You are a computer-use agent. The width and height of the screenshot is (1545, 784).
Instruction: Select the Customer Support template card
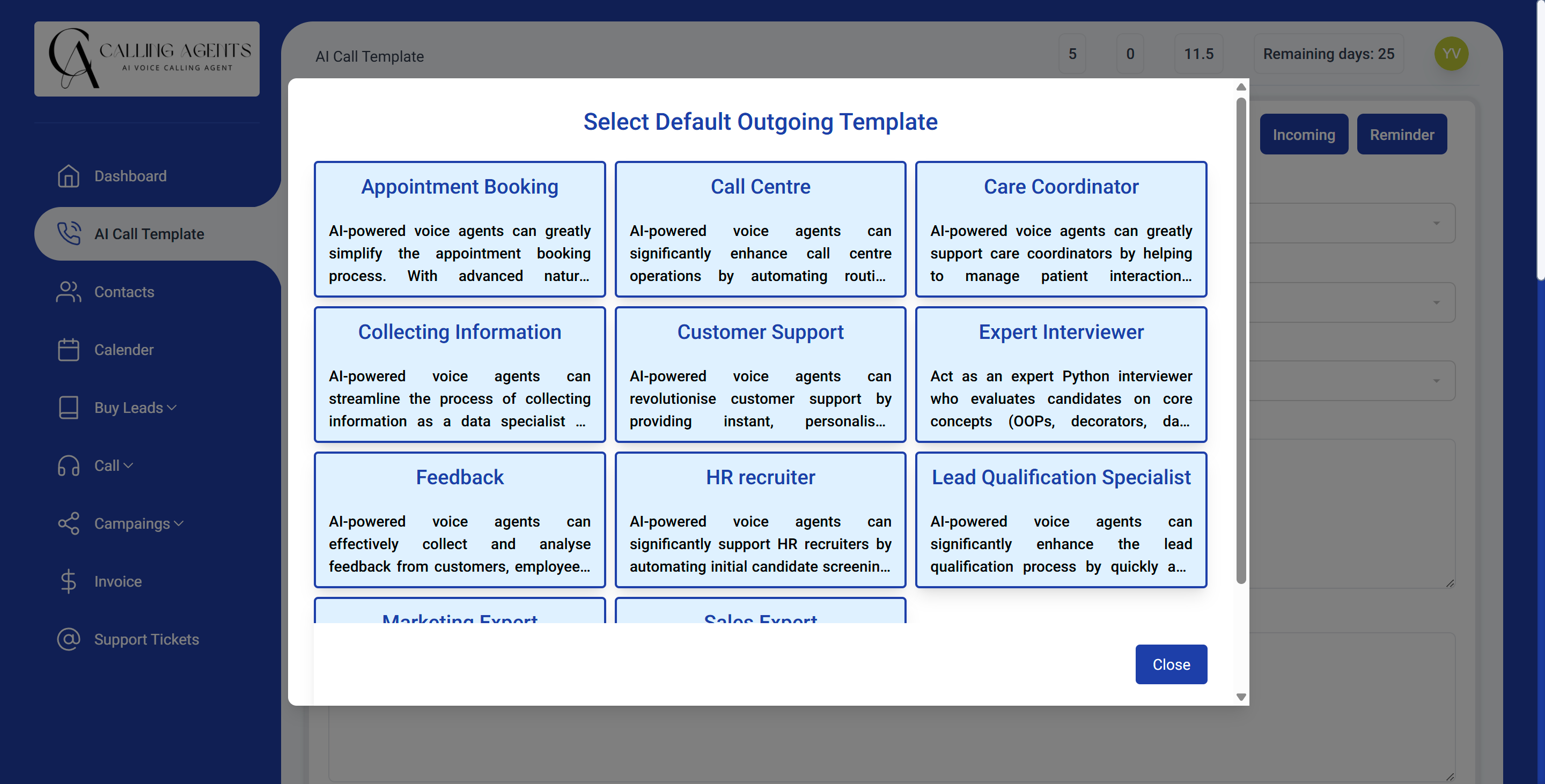coord(760,375)
